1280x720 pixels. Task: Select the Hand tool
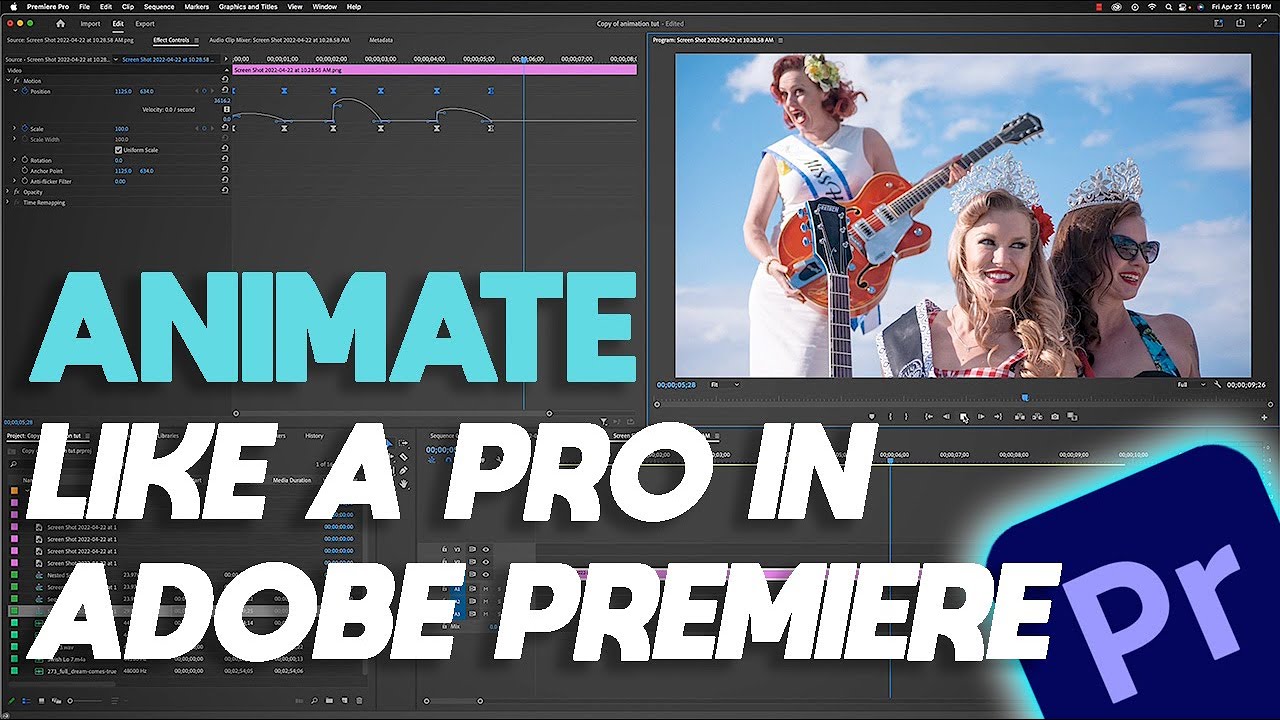[403, 484]
